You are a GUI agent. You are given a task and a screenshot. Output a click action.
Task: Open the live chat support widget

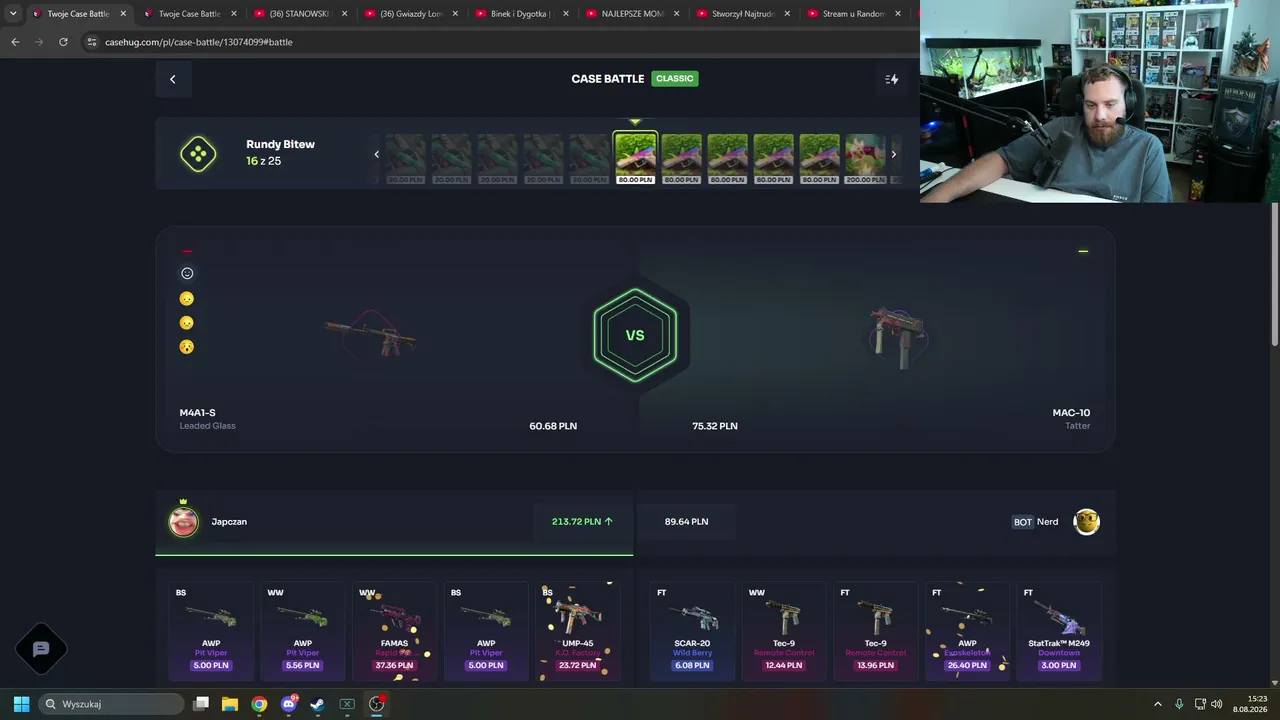click(x=41, y=649)
